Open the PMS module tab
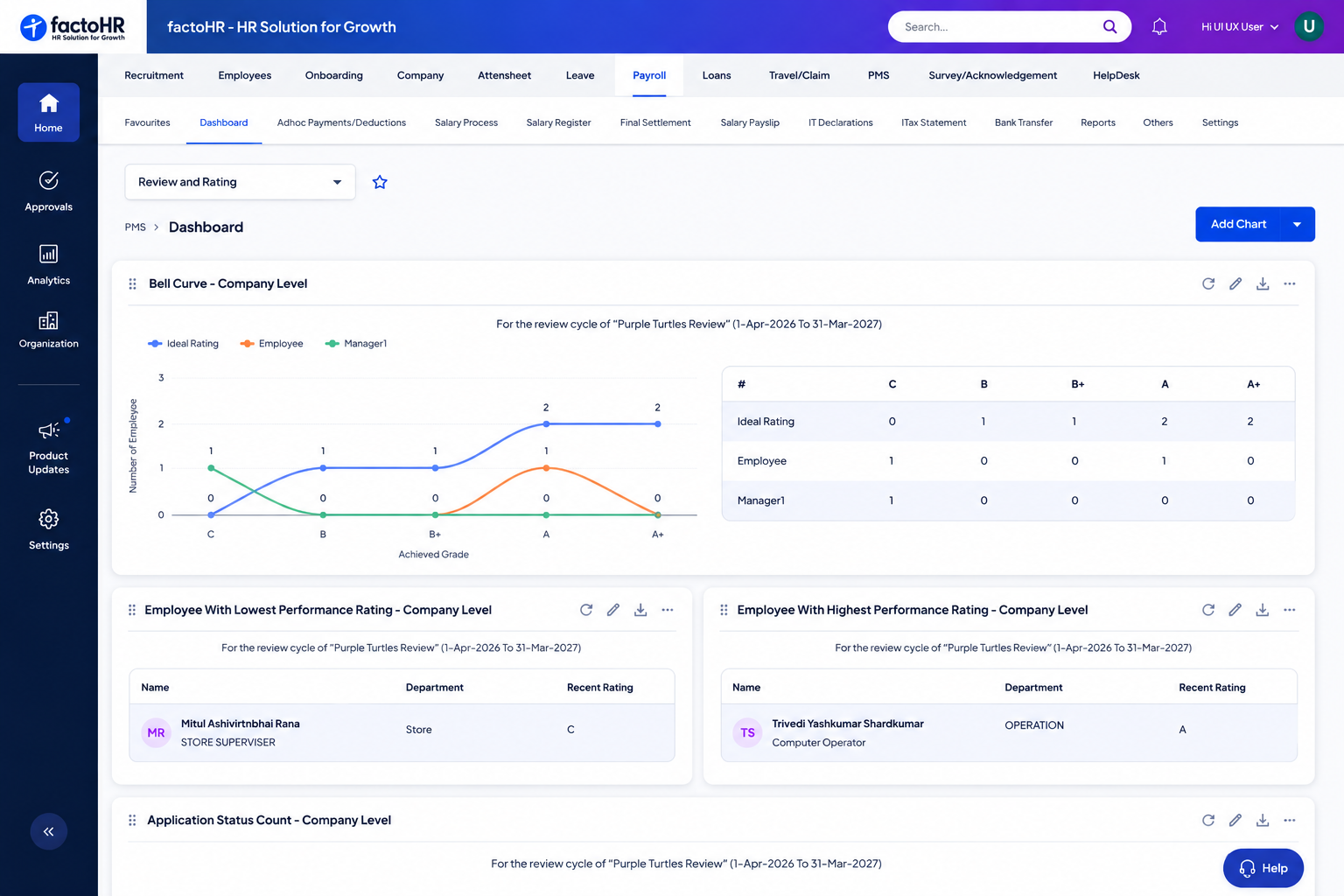 tap(878, 75)
